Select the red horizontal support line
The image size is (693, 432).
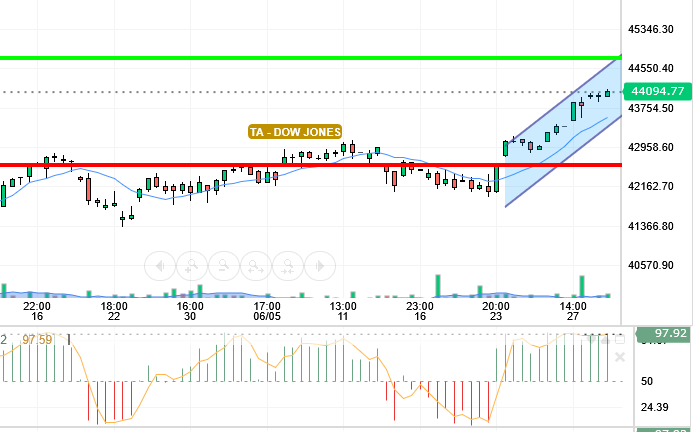311,165
